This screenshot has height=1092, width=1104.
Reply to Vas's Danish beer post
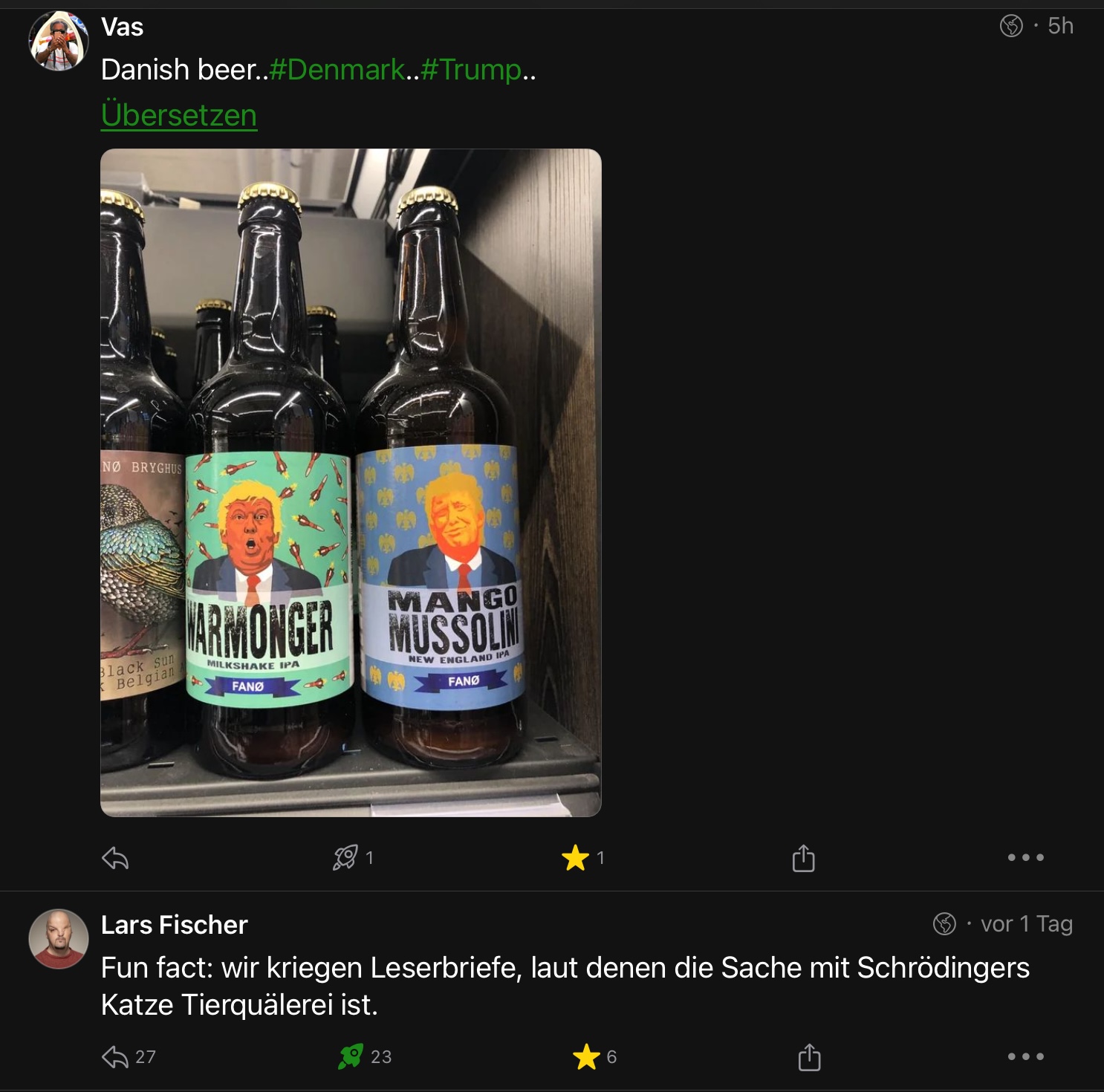click(115, 859)
